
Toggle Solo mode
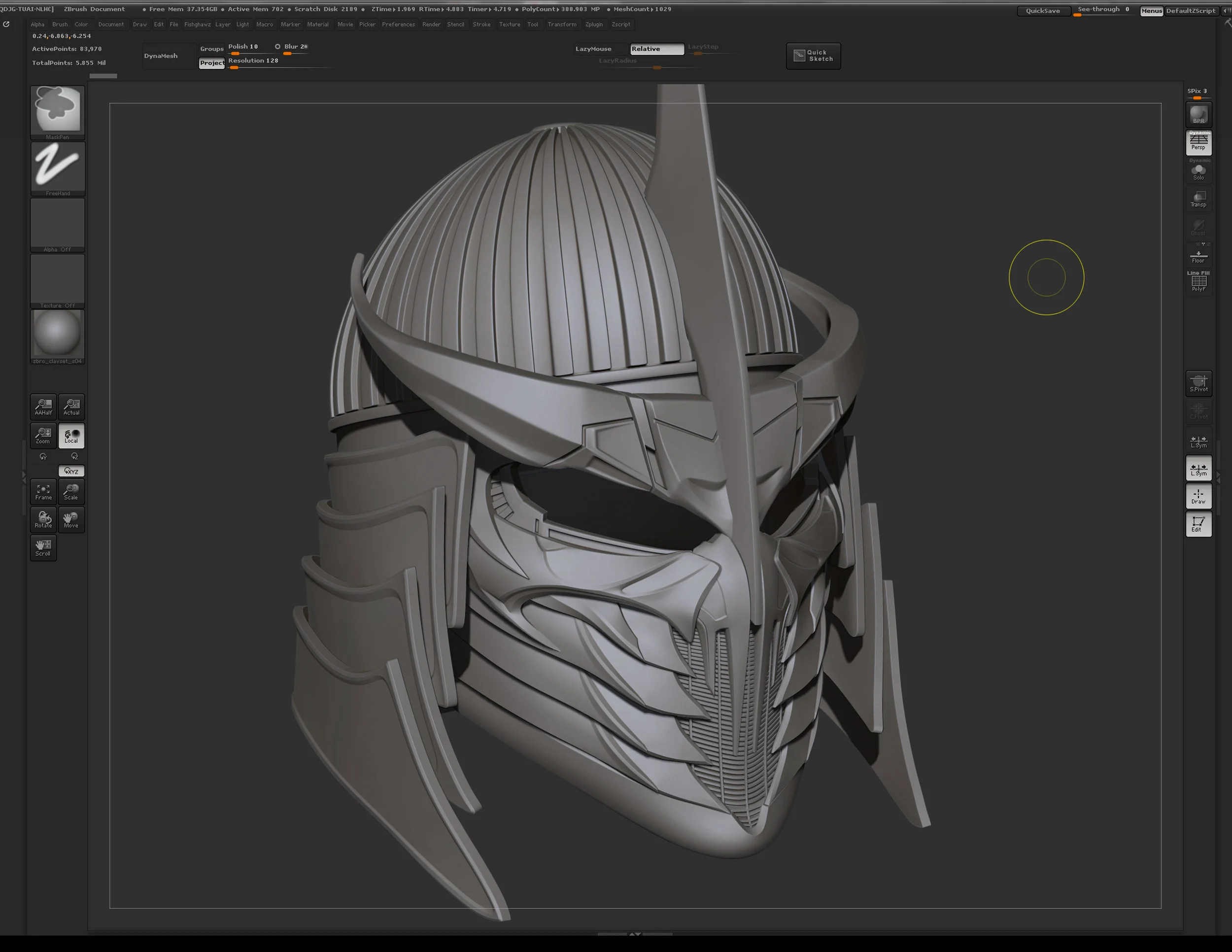click(1198, 171)
